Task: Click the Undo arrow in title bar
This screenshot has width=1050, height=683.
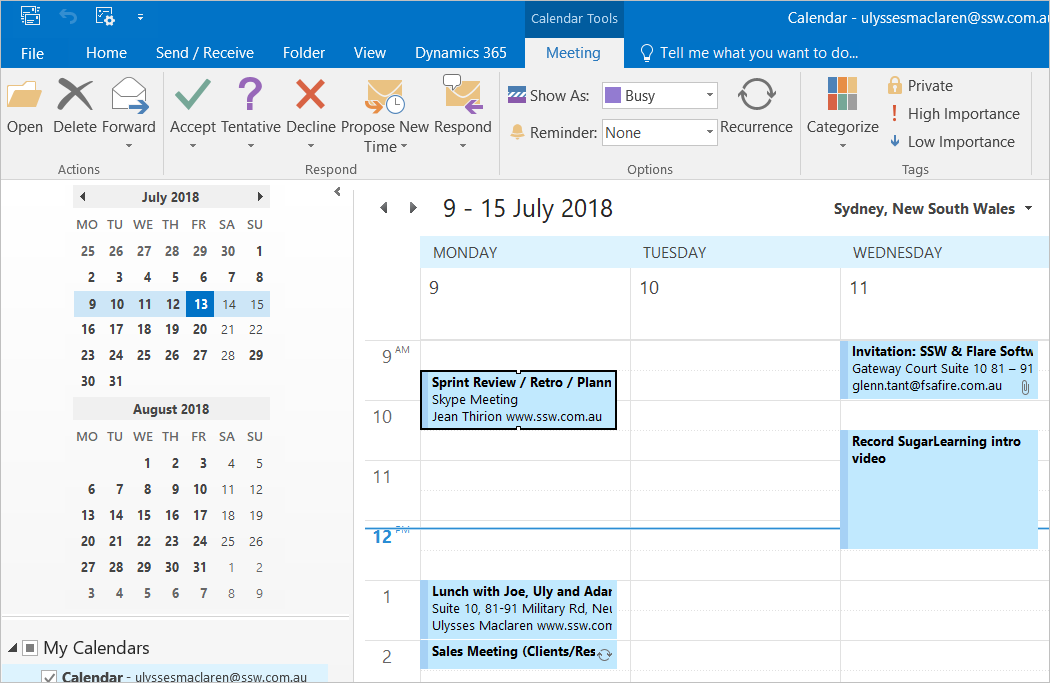Action: (x=68, y=17)
